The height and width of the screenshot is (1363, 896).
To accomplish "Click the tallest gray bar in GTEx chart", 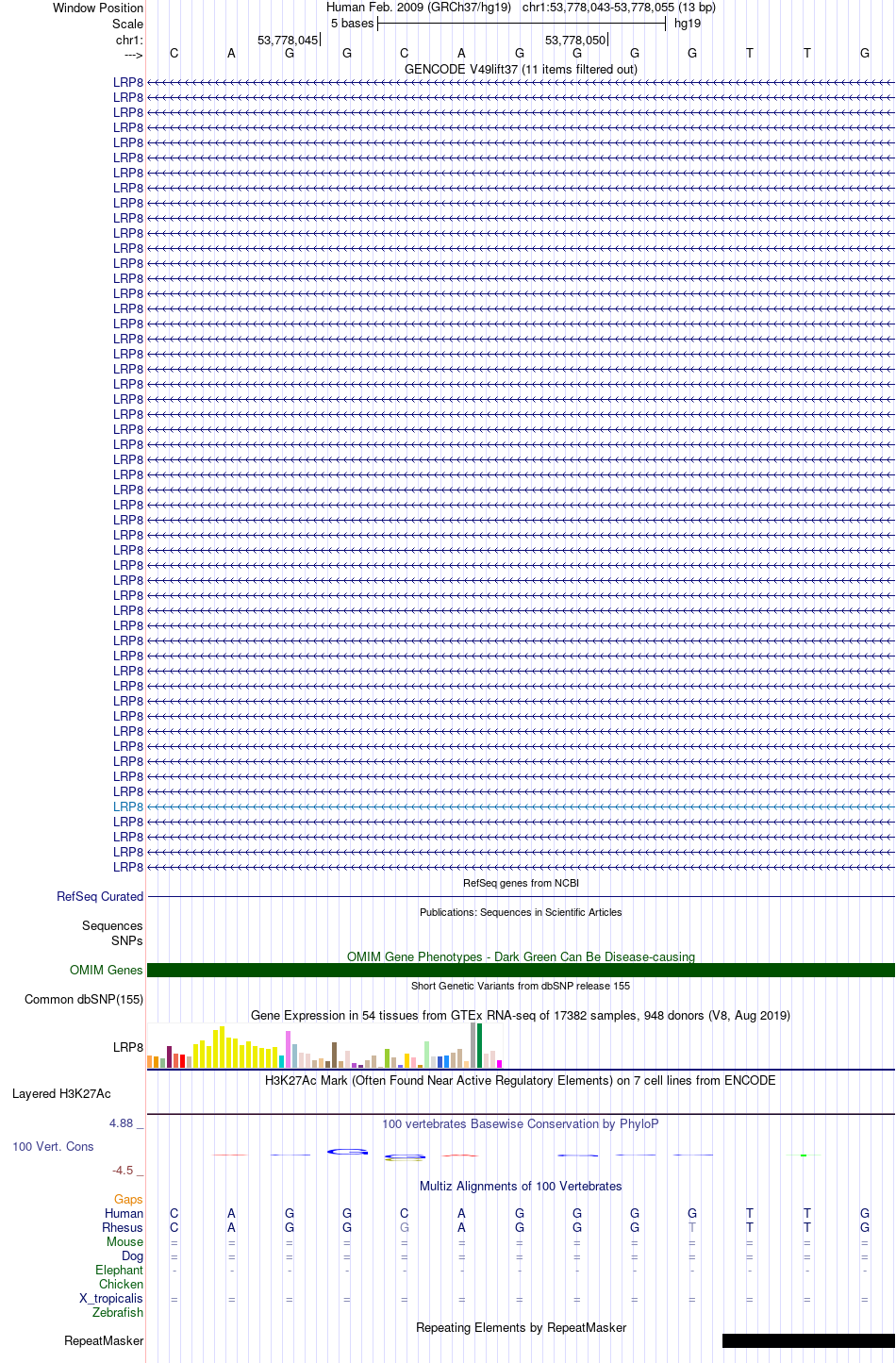I will (x=473, y=1045).
